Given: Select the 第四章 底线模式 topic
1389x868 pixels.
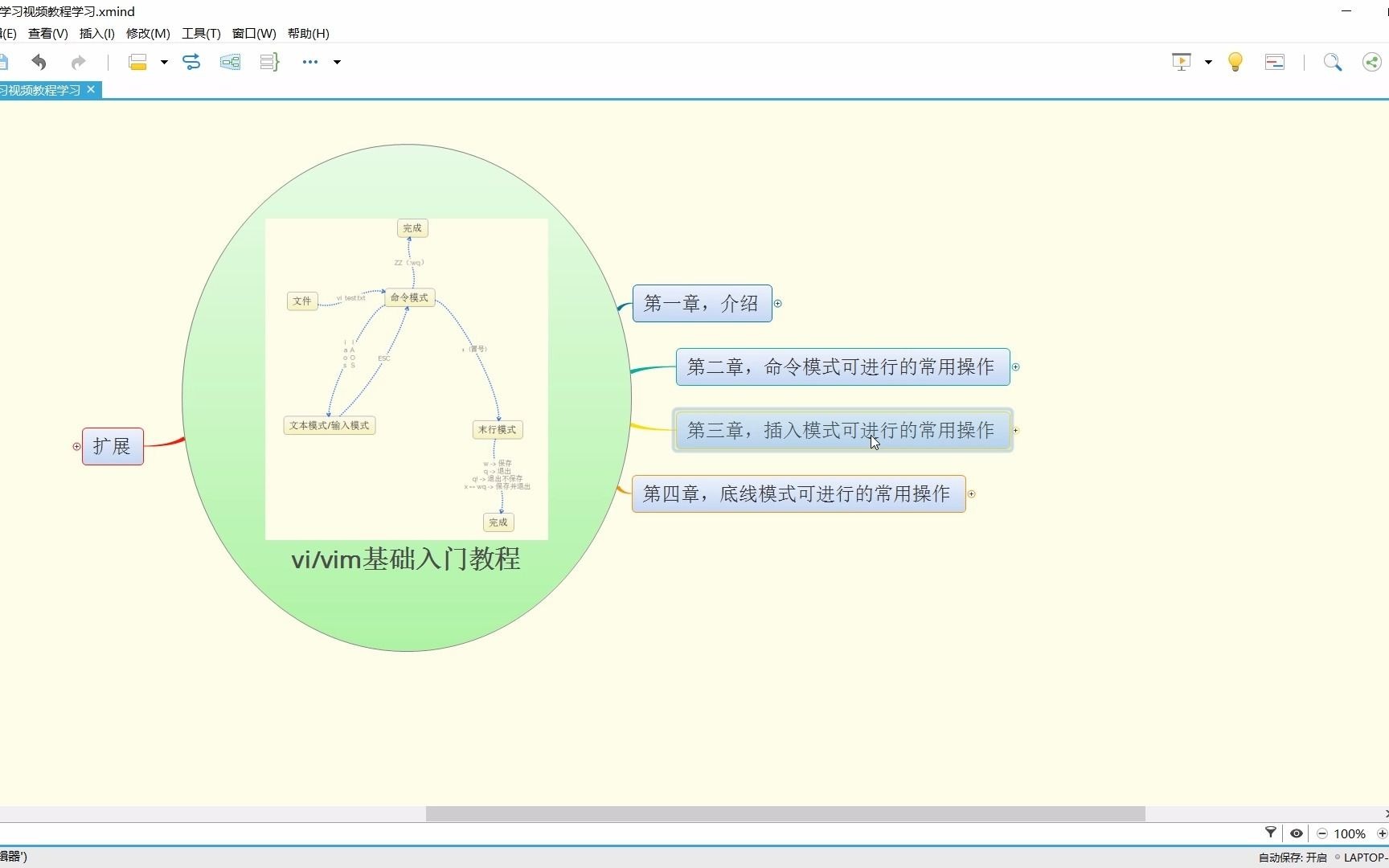Looking at the screenshot, I should [x=798, y=493].
